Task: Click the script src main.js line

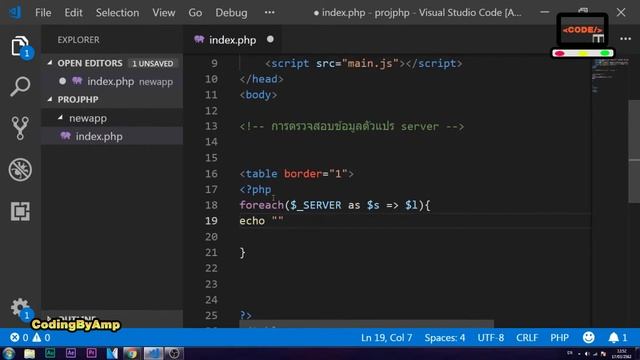Action: point(363,64)
